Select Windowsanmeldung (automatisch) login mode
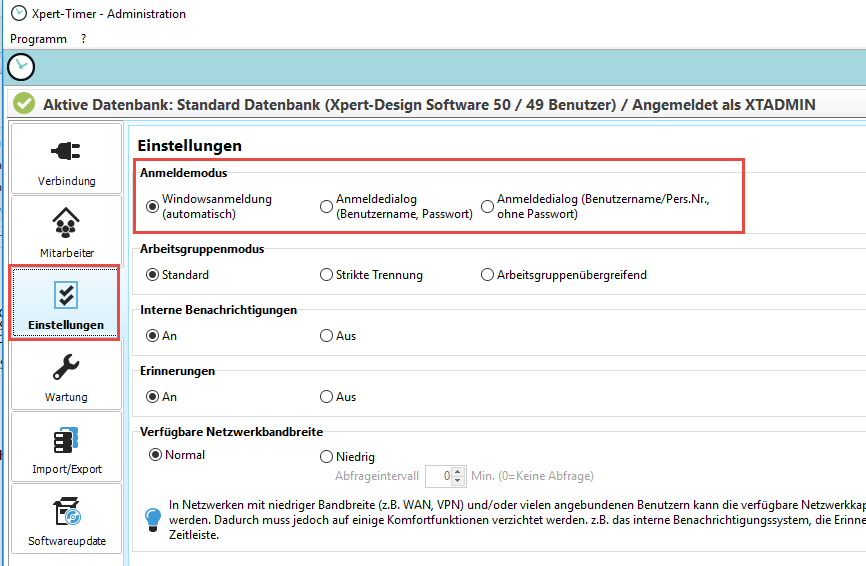 [153, 206]
